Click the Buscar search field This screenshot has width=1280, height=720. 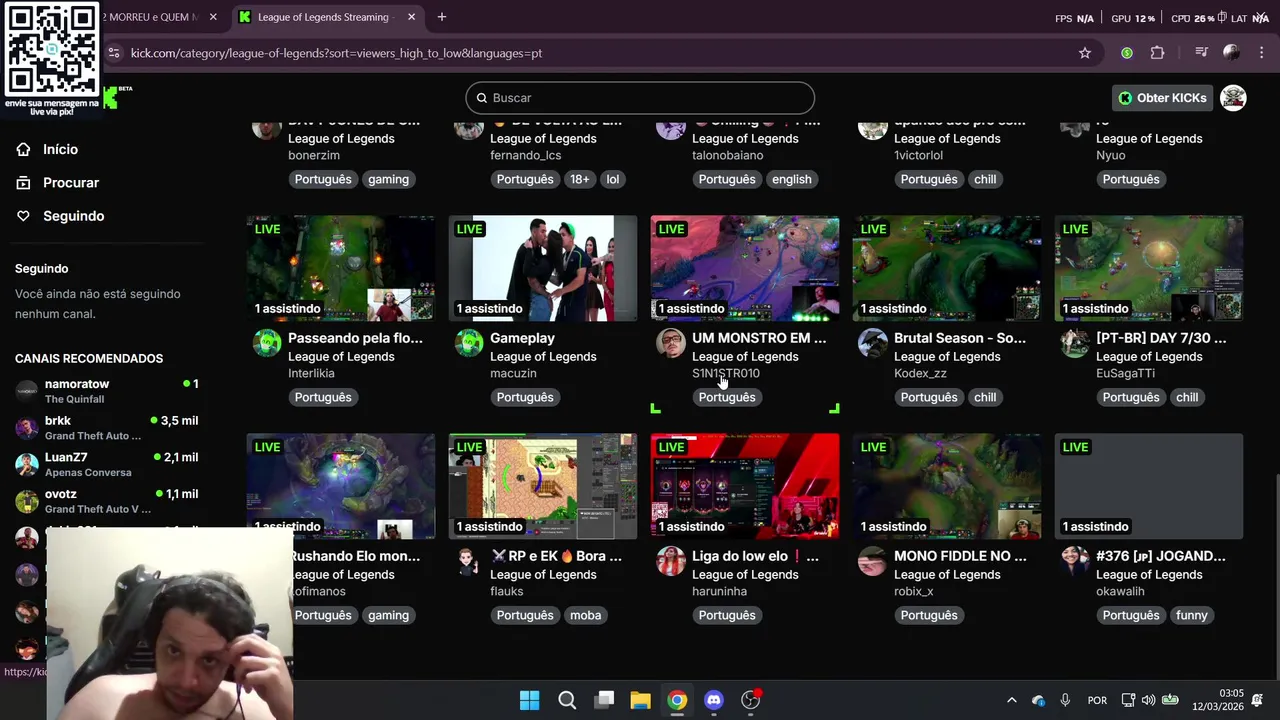click(x=640, y=98)
